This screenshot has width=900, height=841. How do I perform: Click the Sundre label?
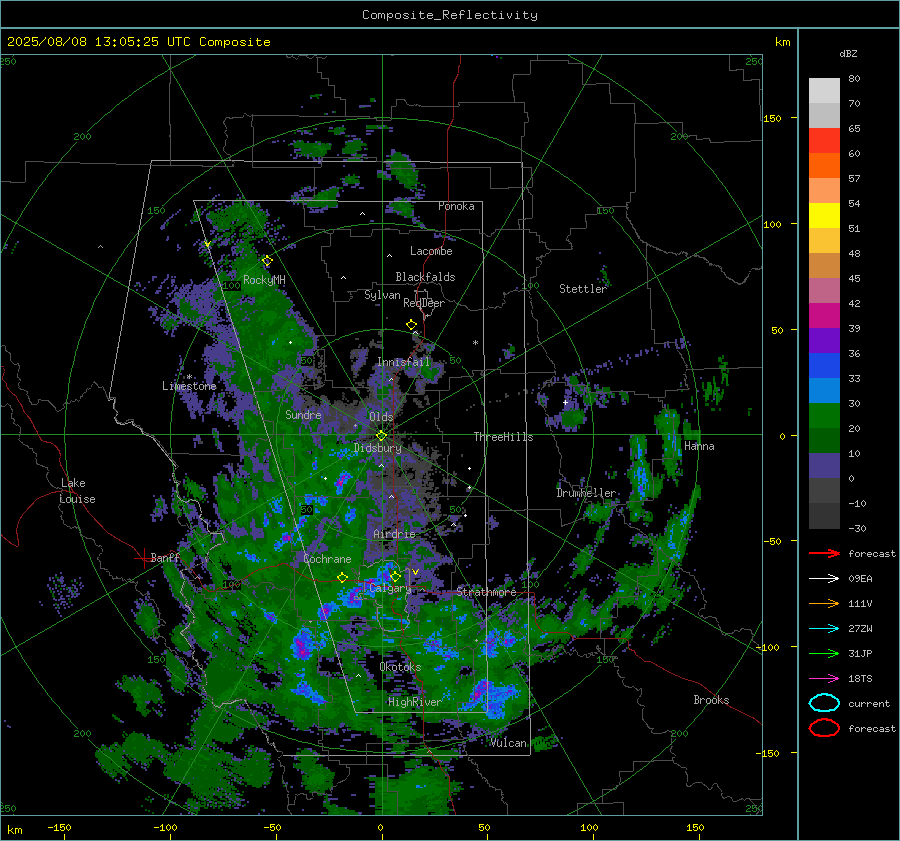(x=303, y=414)
